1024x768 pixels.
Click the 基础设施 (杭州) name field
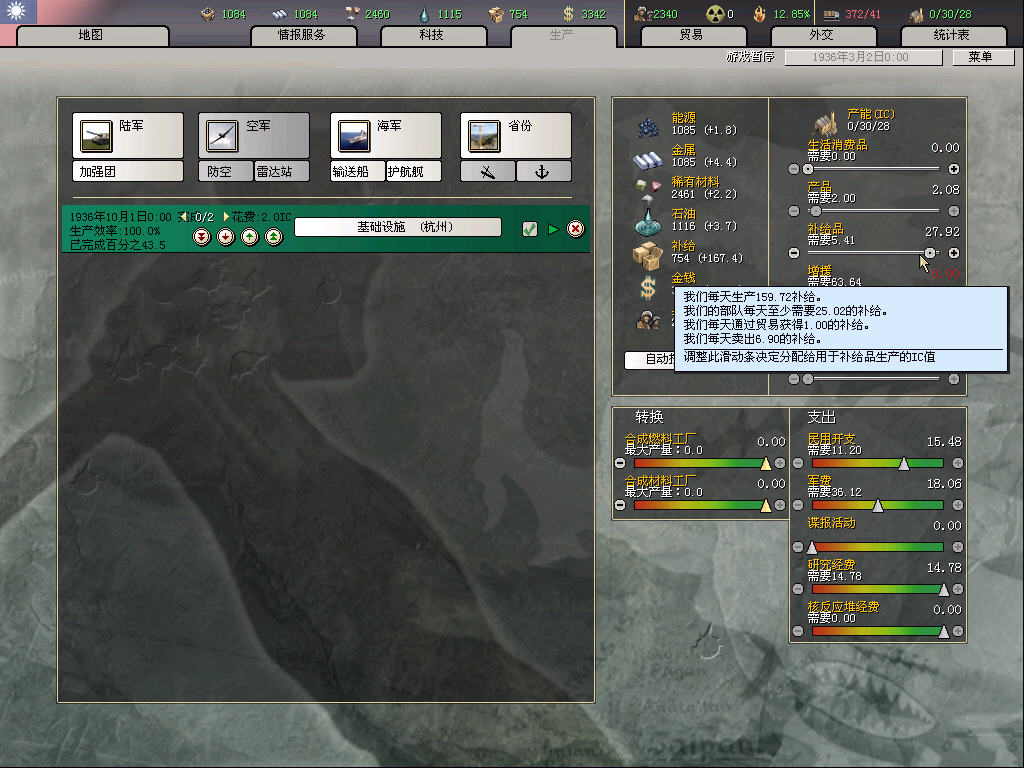tap(398, 227)
